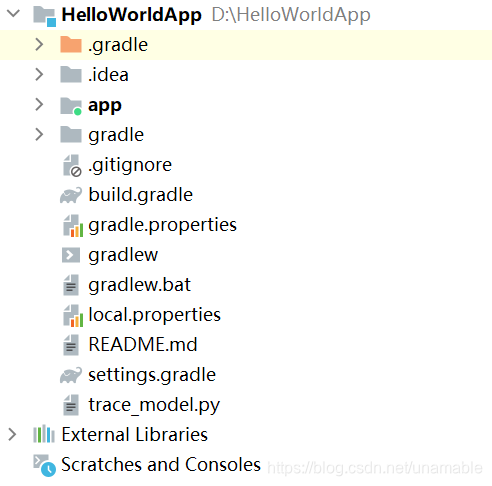This screenshot has height=486, width=492.
Task: Expand External Libraries node
Action: (x=12, y=434)
